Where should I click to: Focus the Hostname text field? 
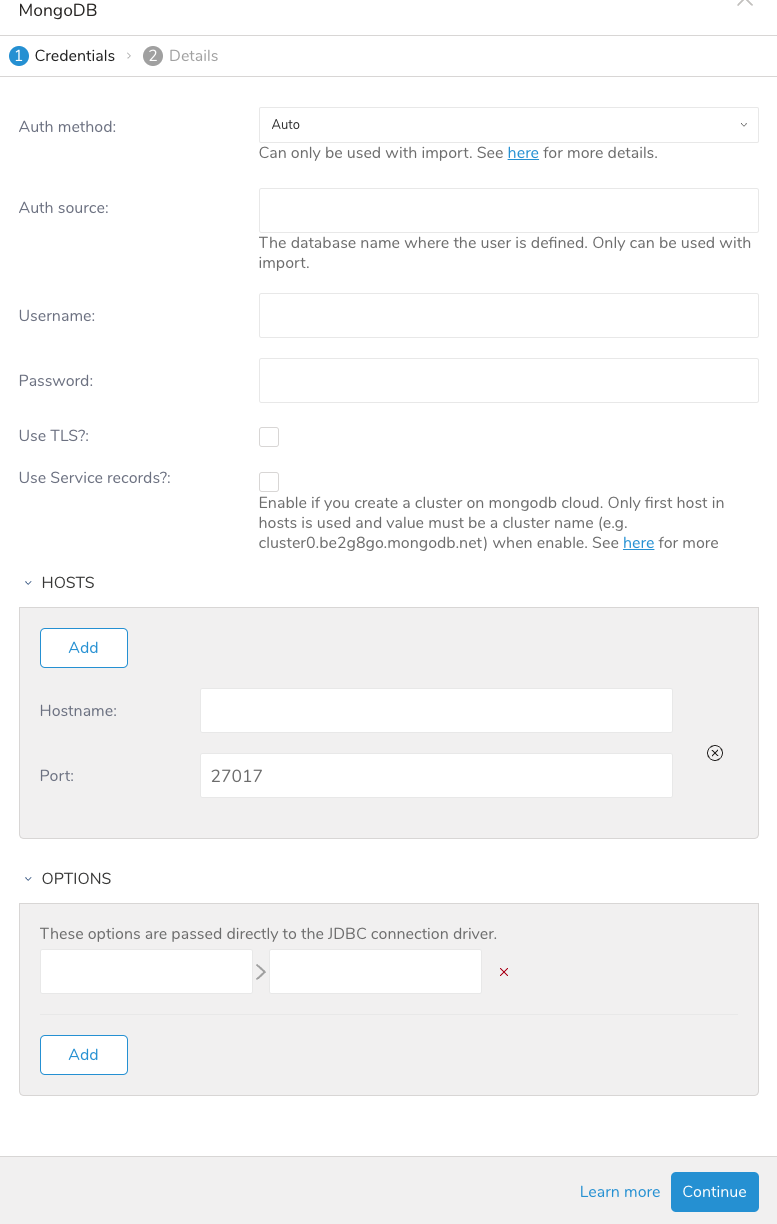(x=436, y=710)
